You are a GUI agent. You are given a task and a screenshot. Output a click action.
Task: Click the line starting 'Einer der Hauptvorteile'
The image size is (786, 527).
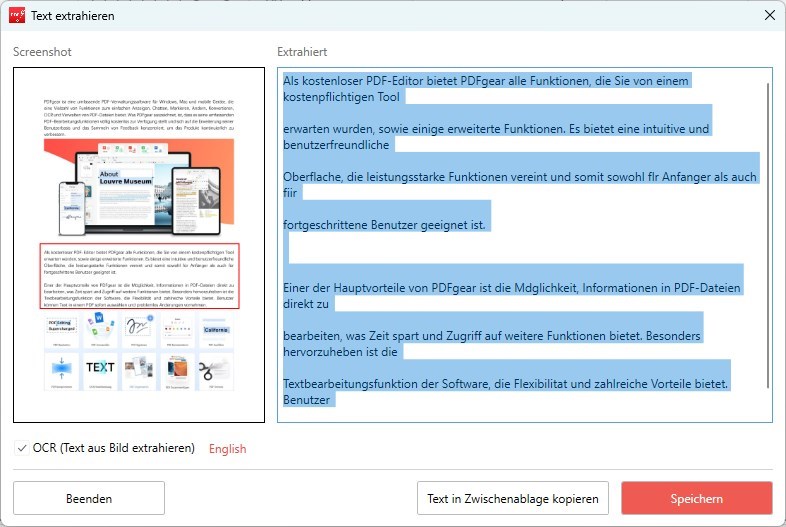[512, 288]
